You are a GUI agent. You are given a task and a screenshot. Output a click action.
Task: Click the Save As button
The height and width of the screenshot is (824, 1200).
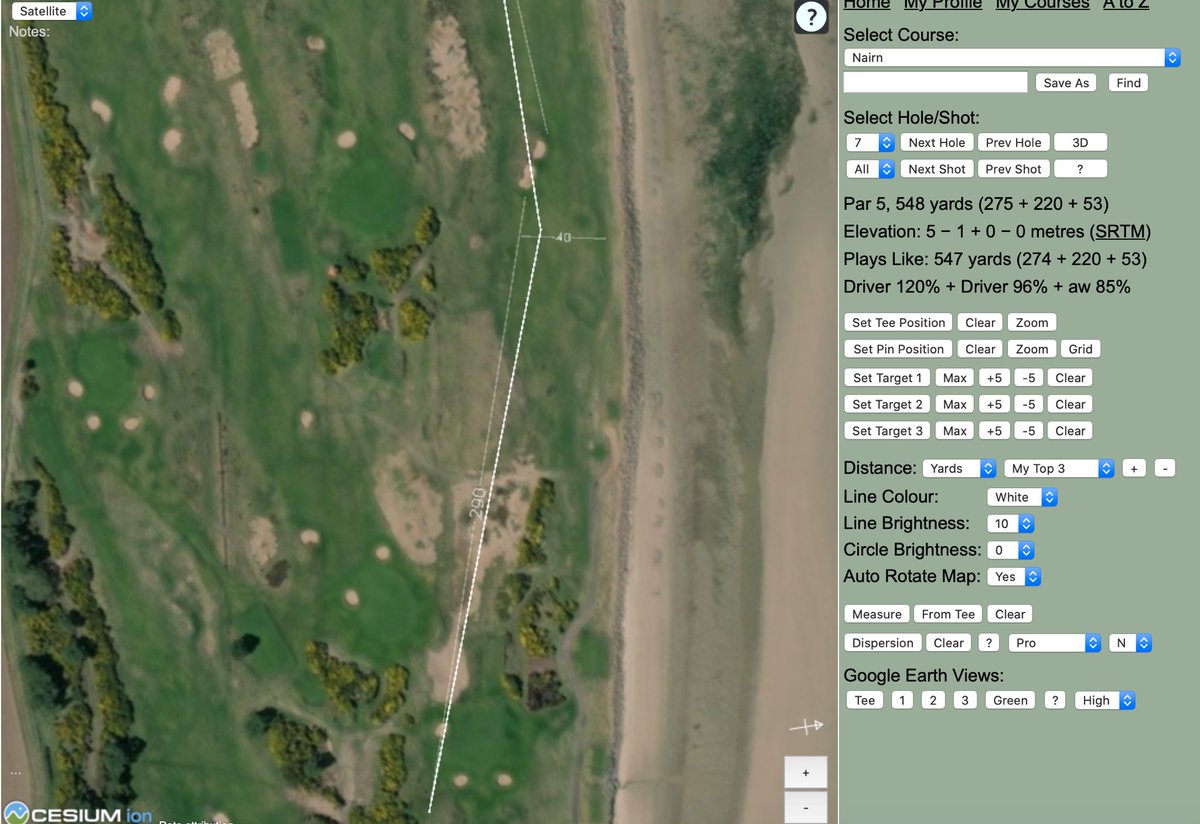(x=1066, y=83)
